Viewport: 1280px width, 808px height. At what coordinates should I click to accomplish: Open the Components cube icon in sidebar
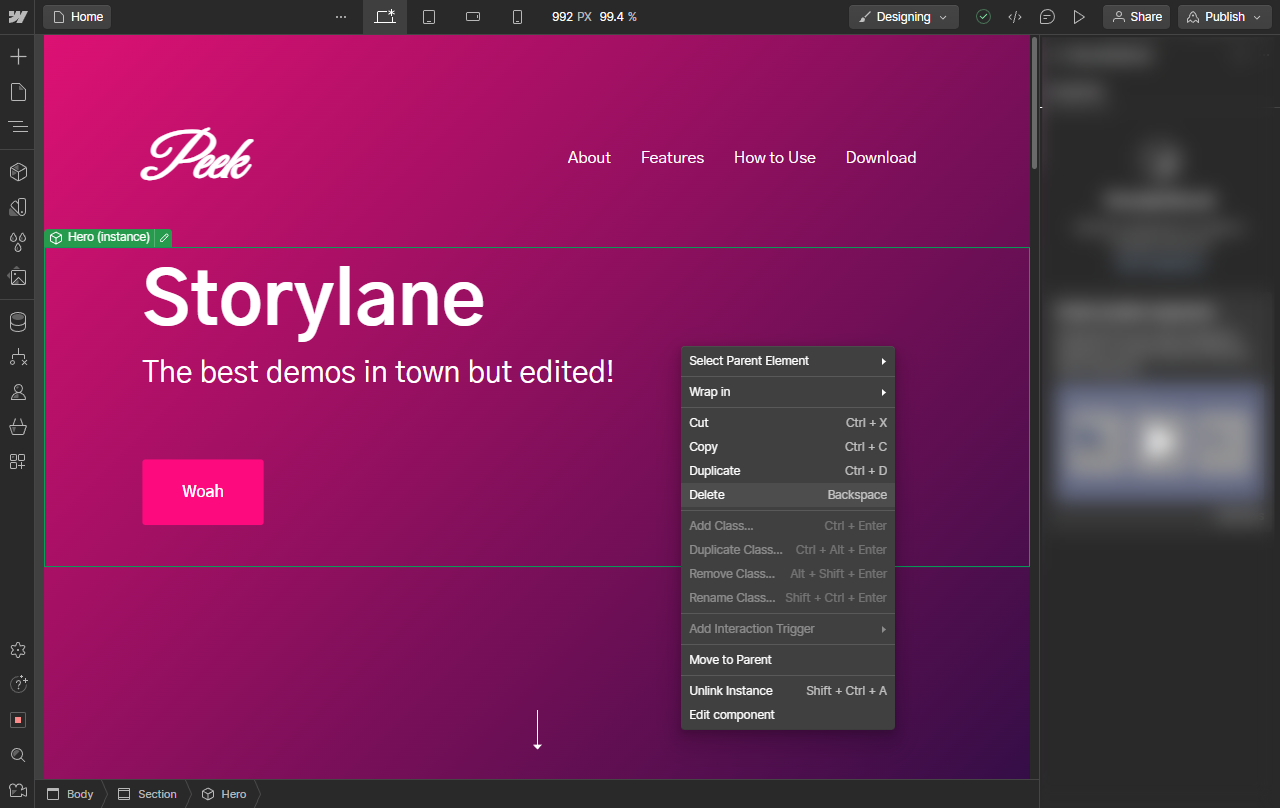click(x=17, y=172)
